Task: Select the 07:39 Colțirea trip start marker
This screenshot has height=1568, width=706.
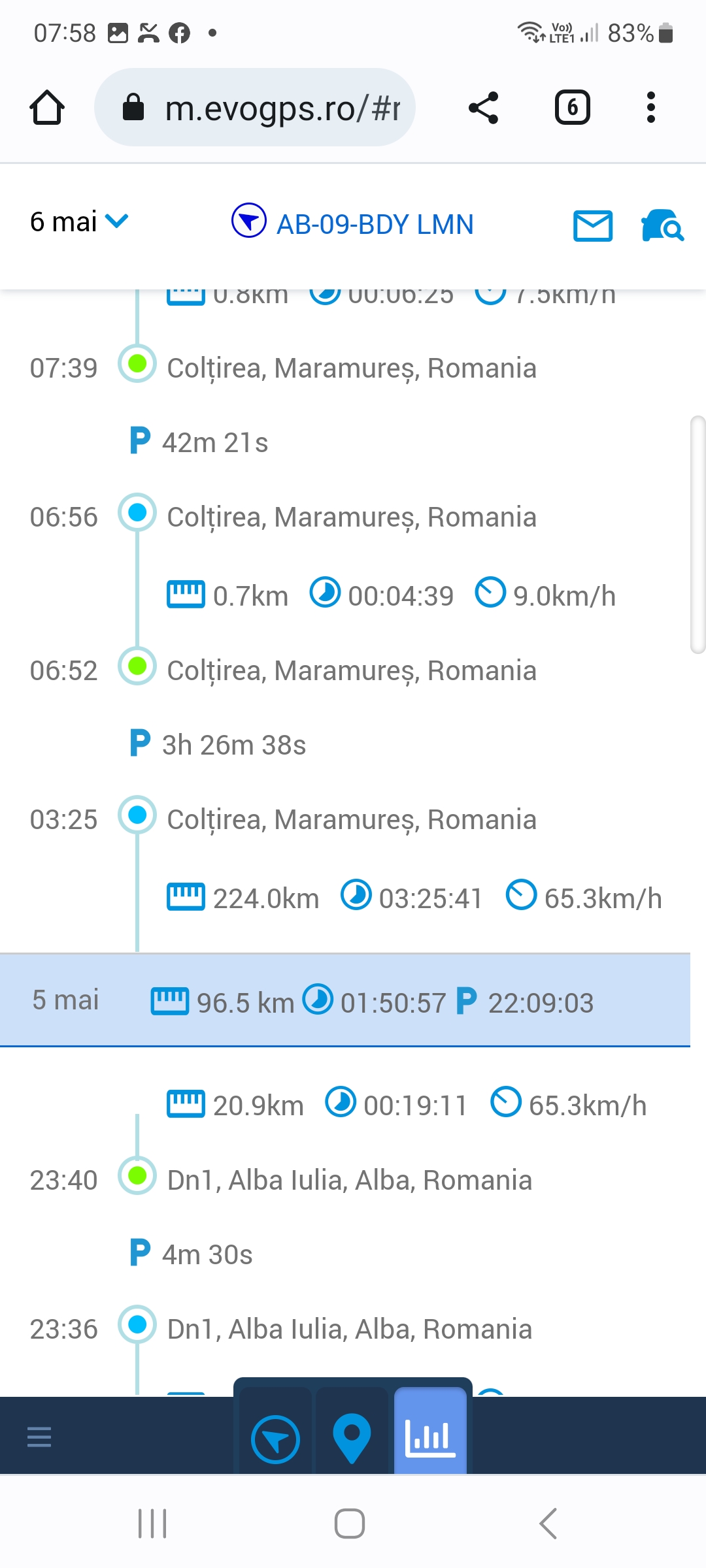Action: 137,364
